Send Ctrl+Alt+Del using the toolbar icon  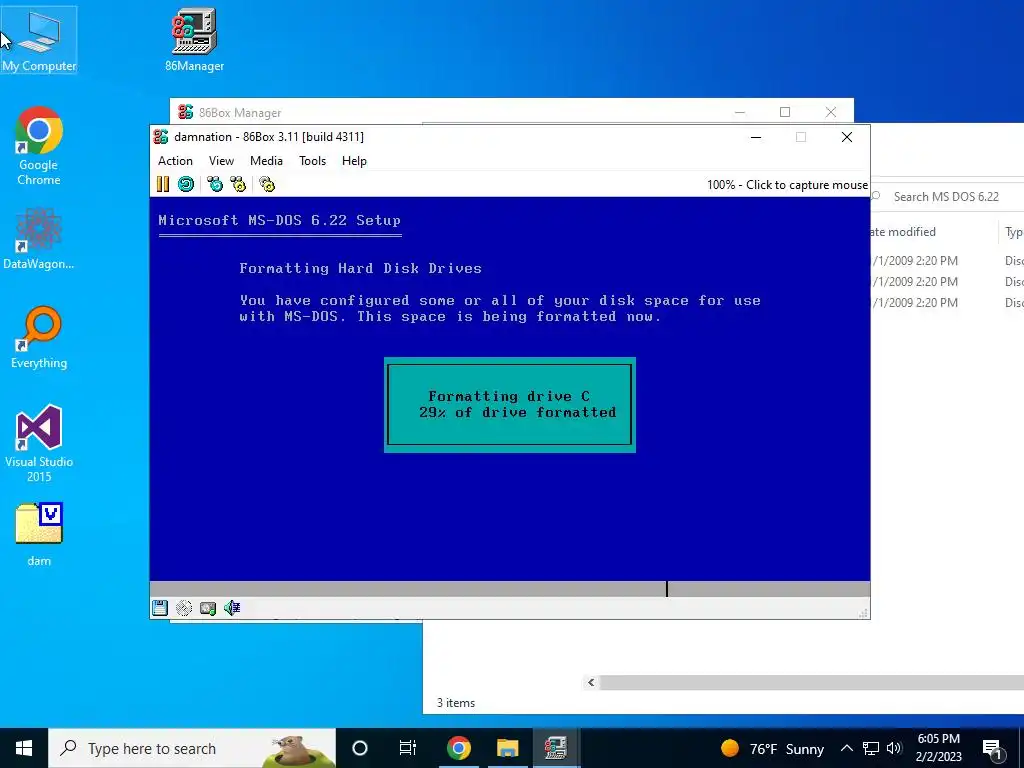215,184
